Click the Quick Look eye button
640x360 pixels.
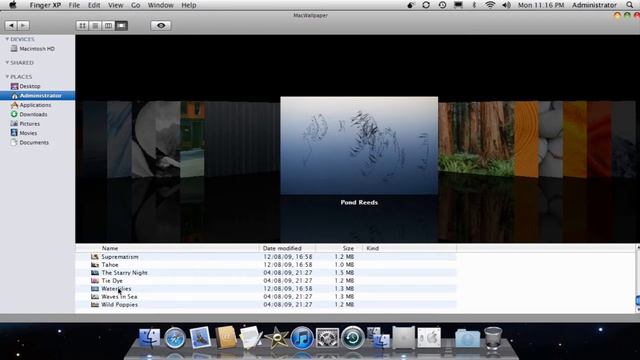click(161, 26)
